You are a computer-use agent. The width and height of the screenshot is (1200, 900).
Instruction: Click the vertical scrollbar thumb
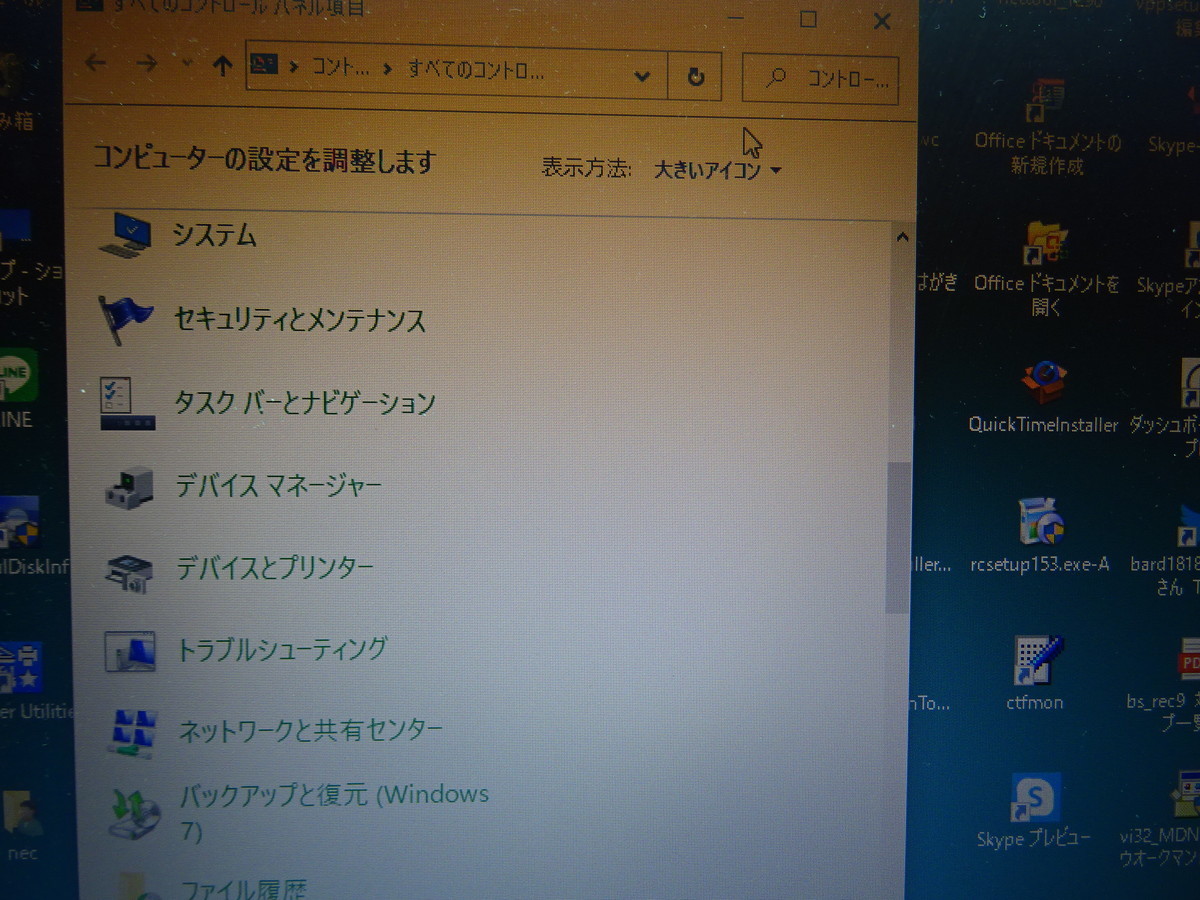(x=899, y=537)
